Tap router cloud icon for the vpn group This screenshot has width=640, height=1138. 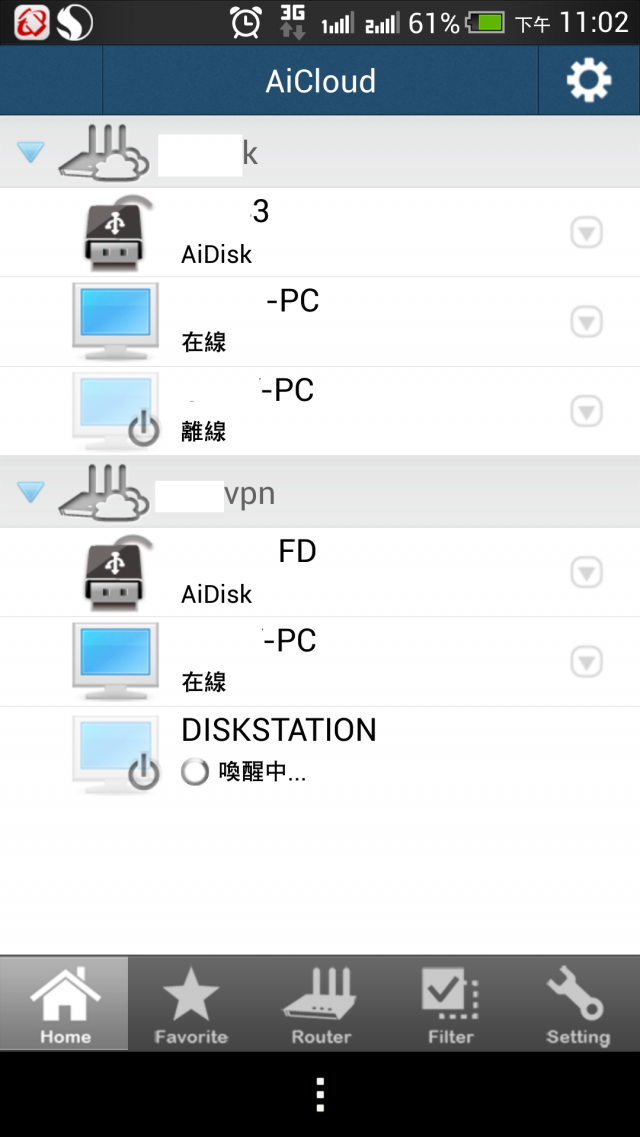point(104,494)
